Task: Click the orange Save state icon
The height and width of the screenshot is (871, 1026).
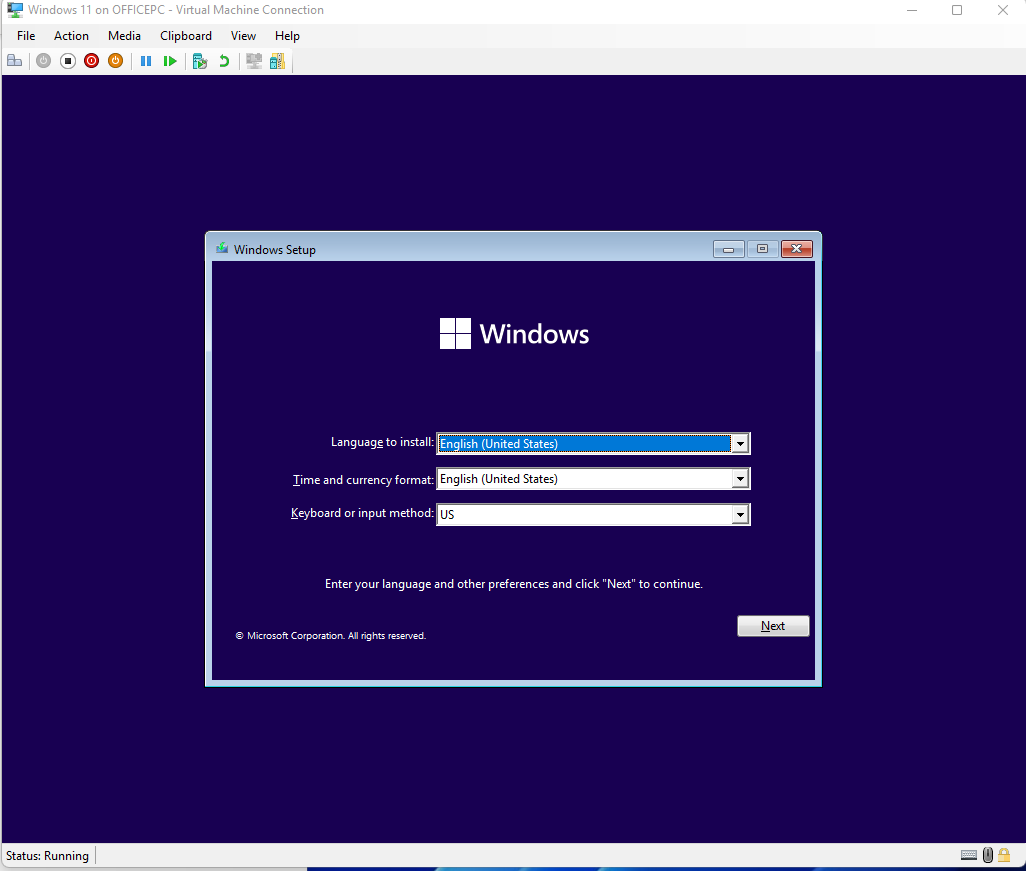Action: pos(115,60)
